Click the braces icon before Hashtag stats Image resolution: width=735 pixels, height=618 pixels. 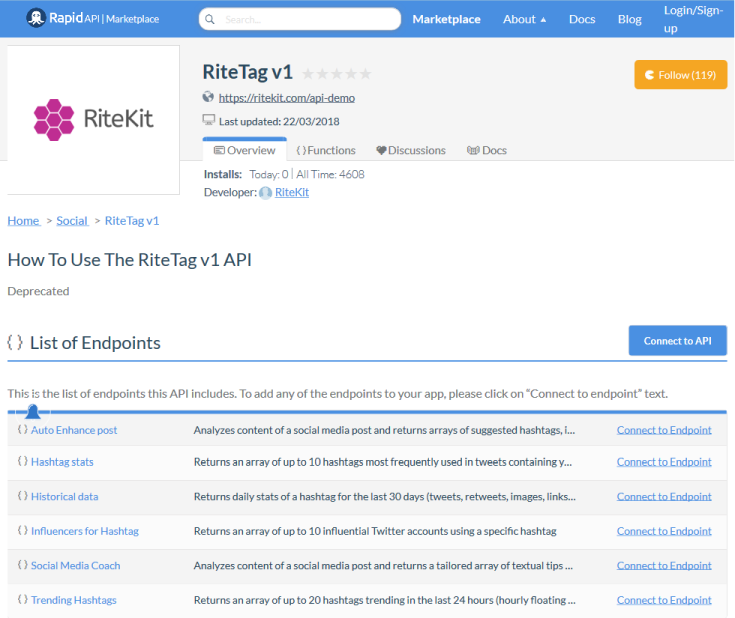click(x=22, y=461)
